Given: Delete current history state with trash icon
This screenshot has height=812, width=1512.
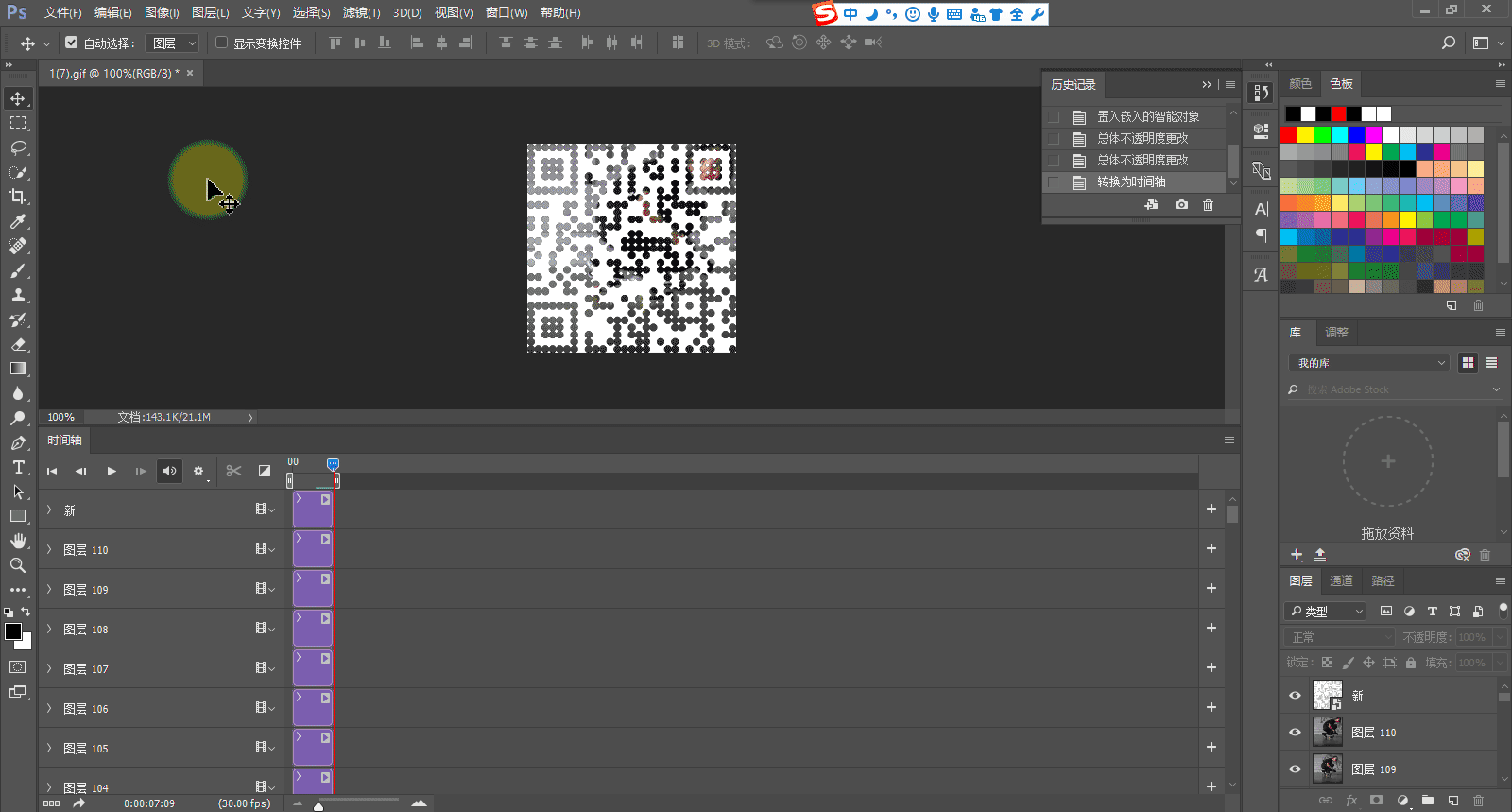Looking at the screenshot, I should click(1208, 205).
